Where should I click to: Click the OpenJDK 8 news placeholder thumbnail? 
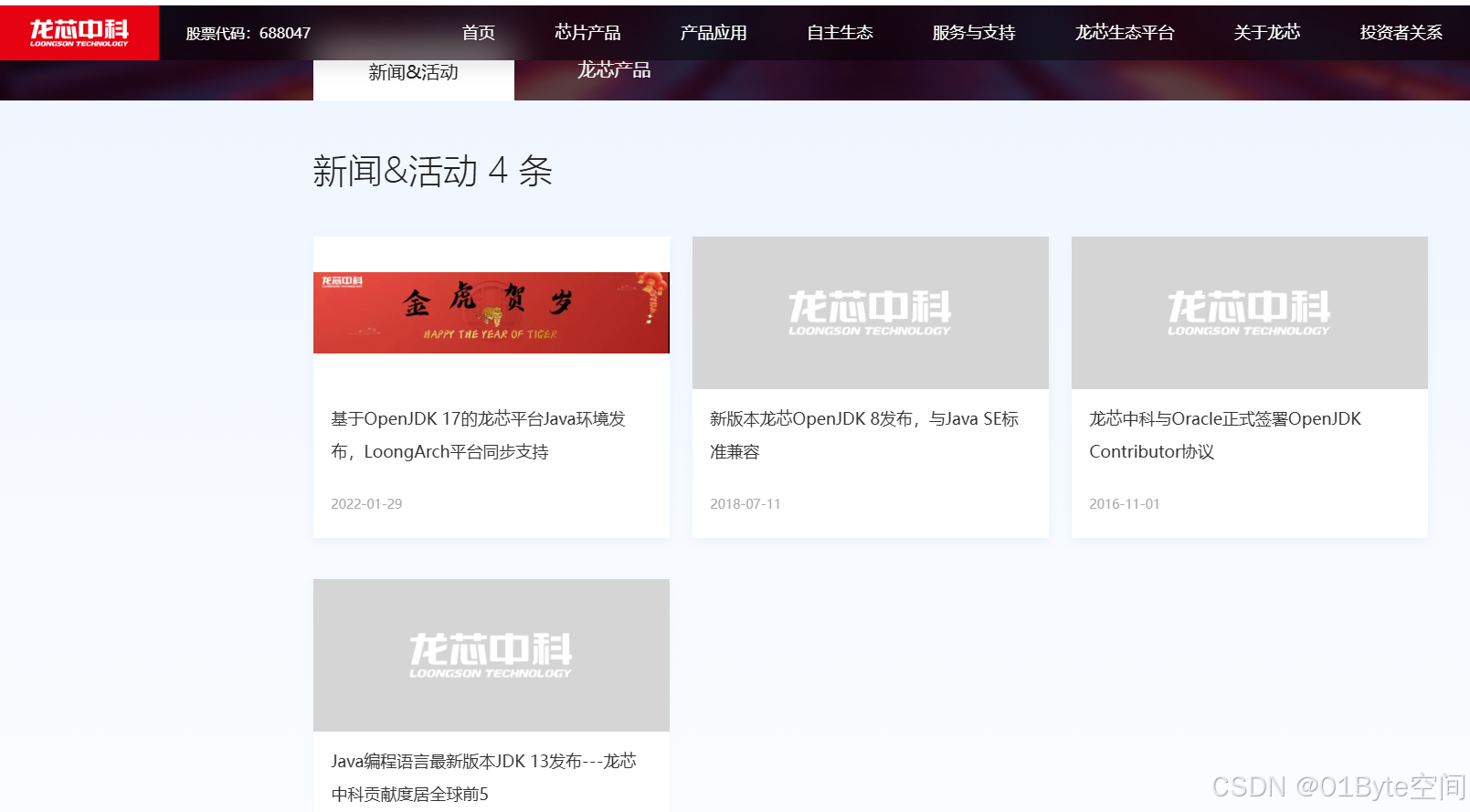tap(871, 312)
